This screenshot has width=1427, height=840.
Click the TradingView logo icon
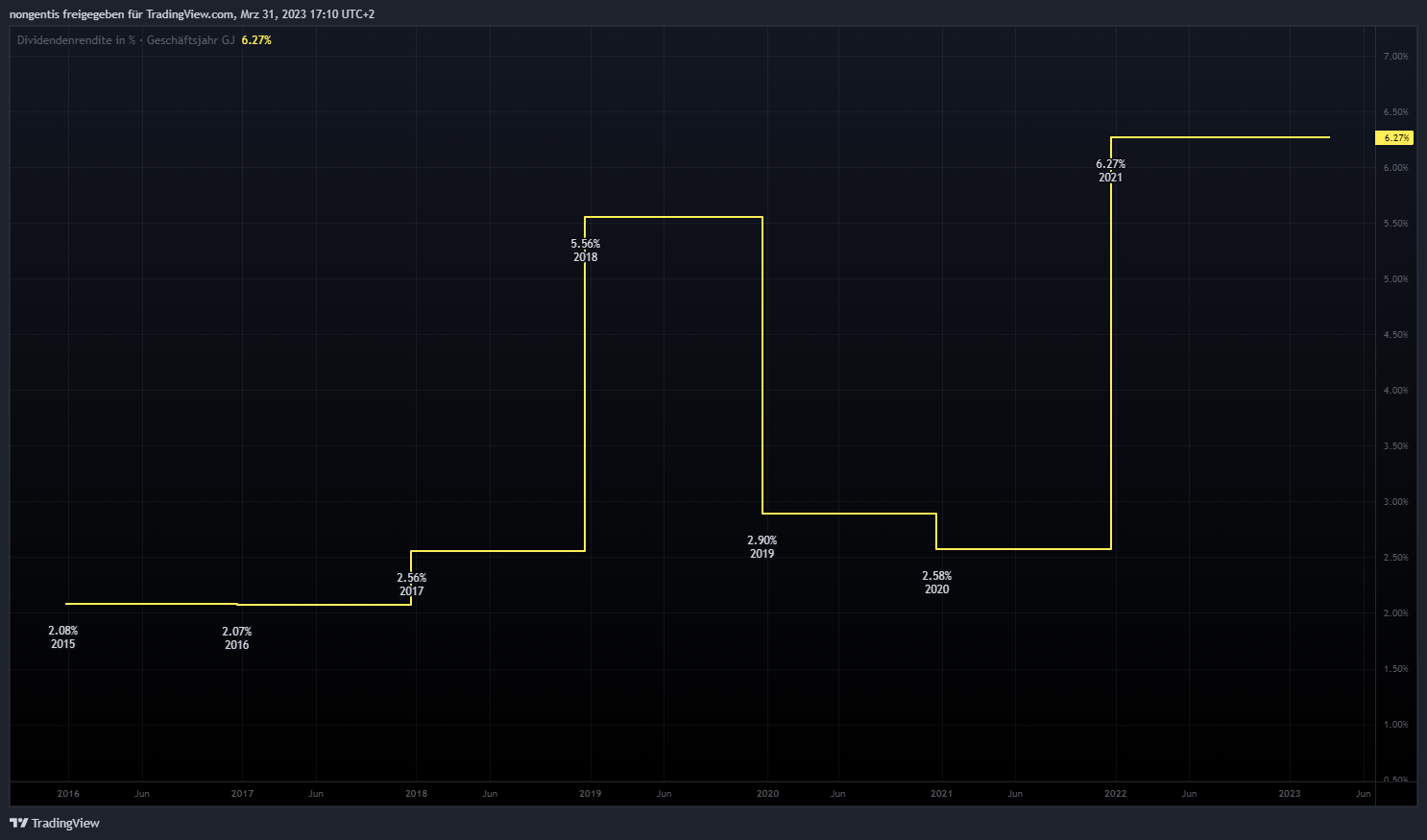pos(18,823)
